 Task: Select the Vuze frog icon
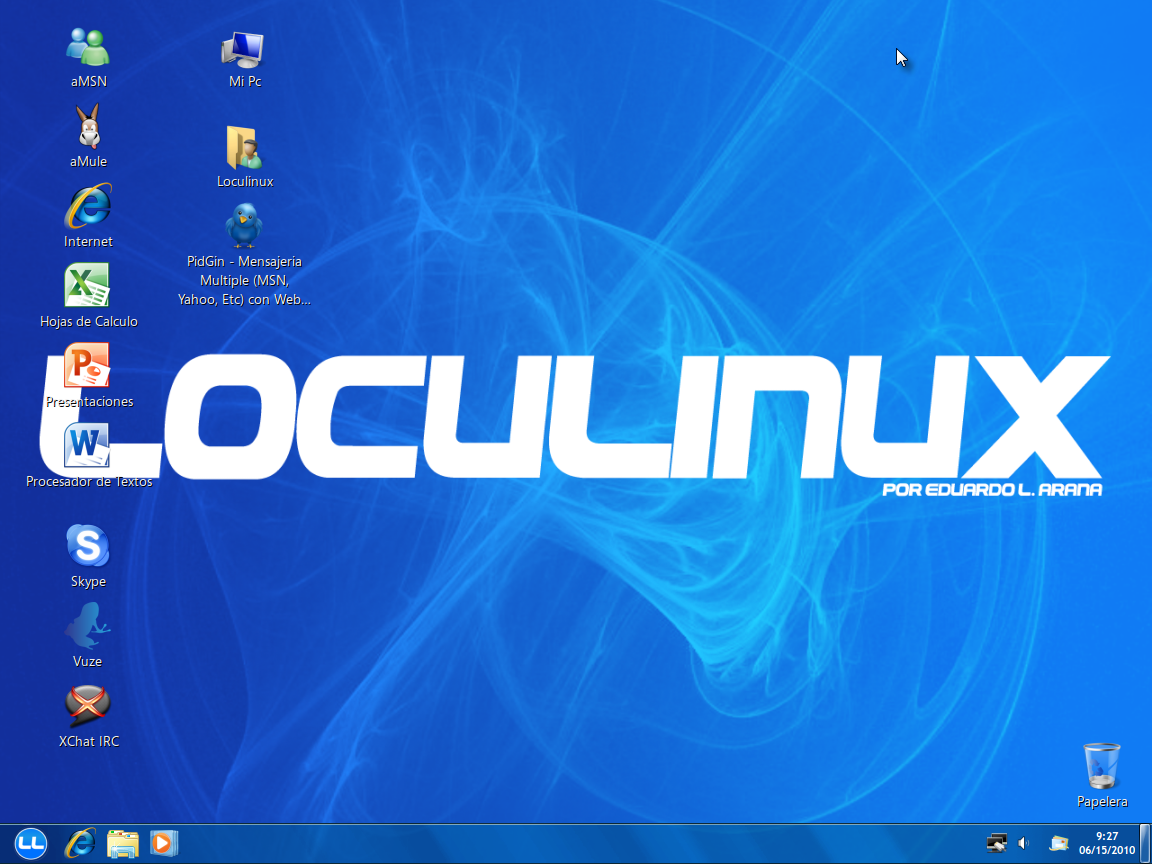coord(88,627)
